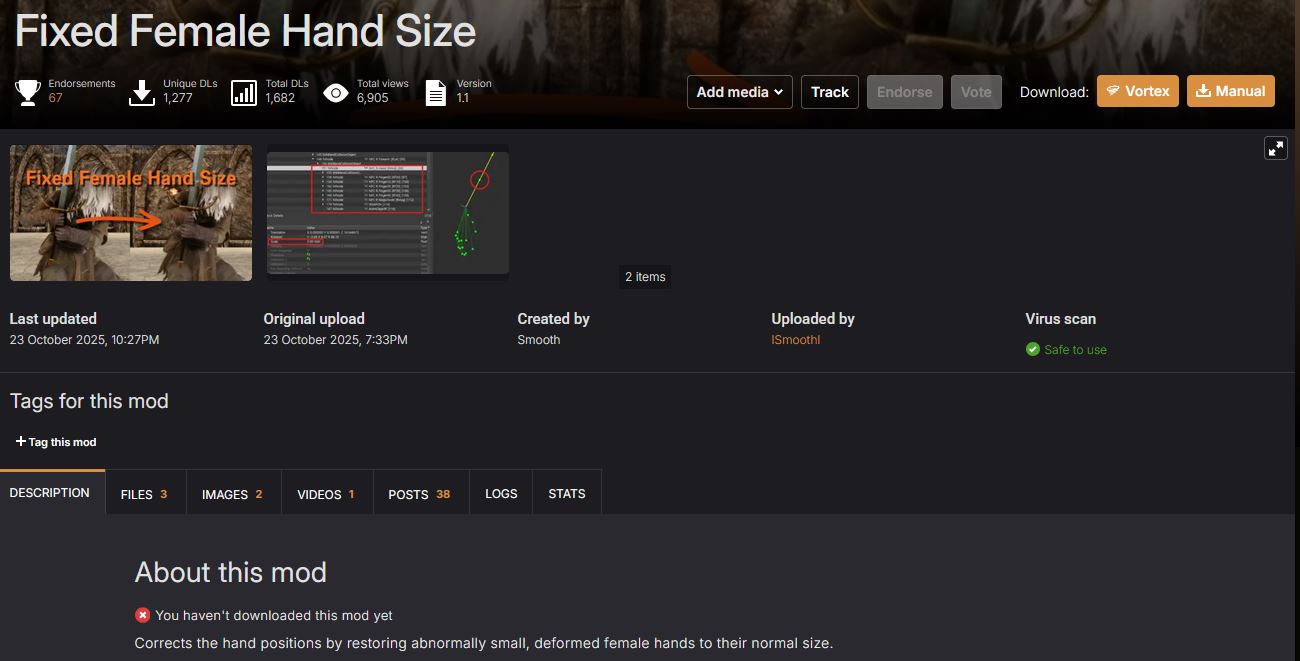Screen dimensions: 1300x661
Task: Click the red not-downloaded X icon
Action: (x=142, y=615)
